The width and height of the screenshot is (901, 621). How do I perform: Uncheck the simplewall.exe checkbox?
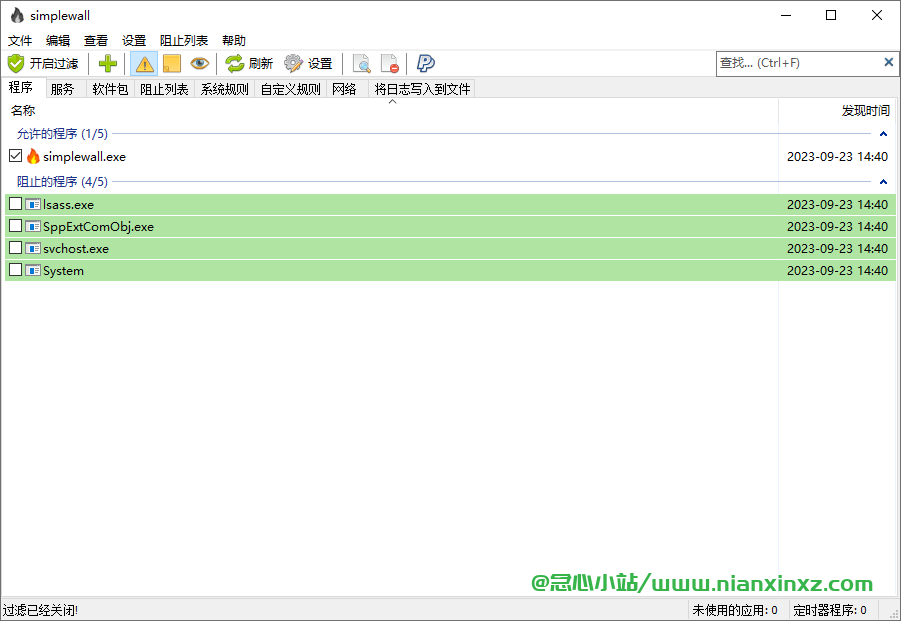[16, 156]
